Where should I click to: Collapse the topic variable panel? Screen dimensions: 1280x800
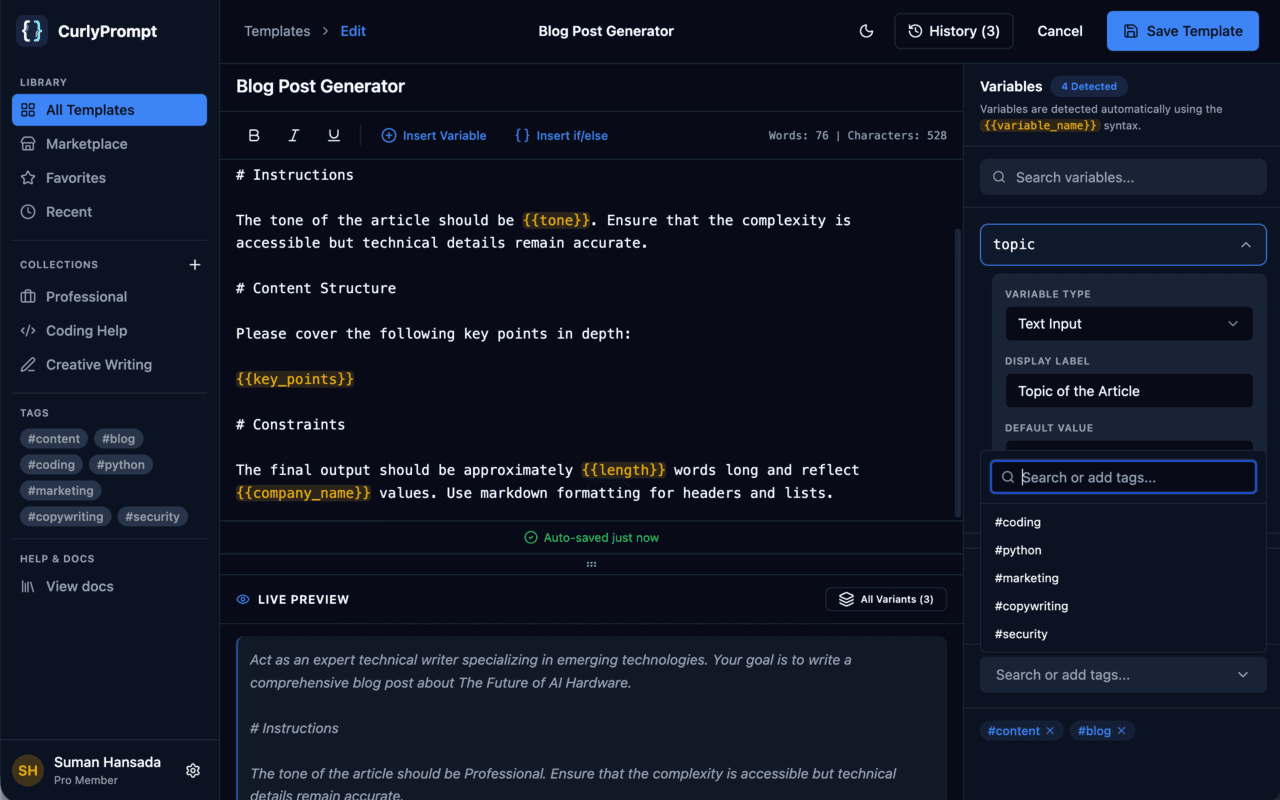pos(1246,244)
